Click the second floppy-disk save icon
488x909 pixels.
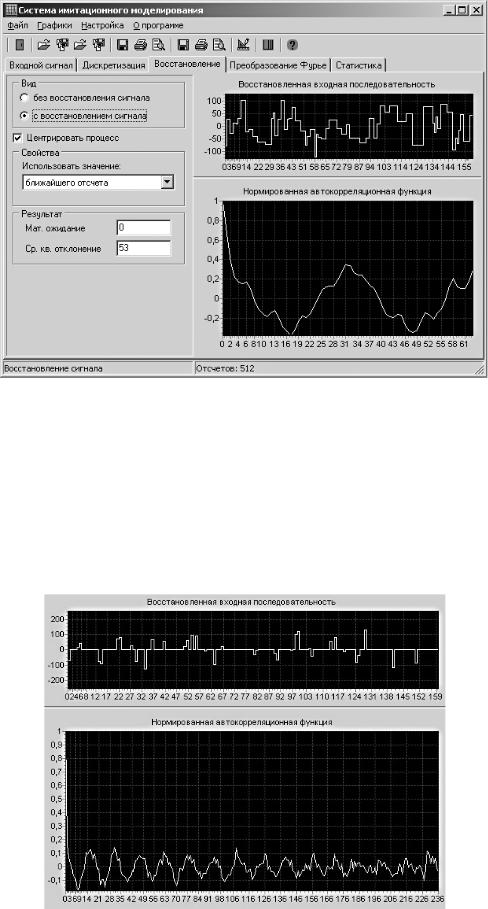[184, 45]
